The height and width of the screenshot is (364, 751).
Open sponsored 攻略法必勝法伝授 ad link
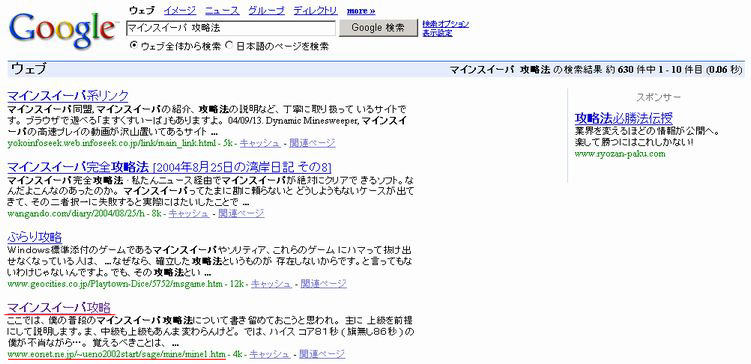(624, 118)
